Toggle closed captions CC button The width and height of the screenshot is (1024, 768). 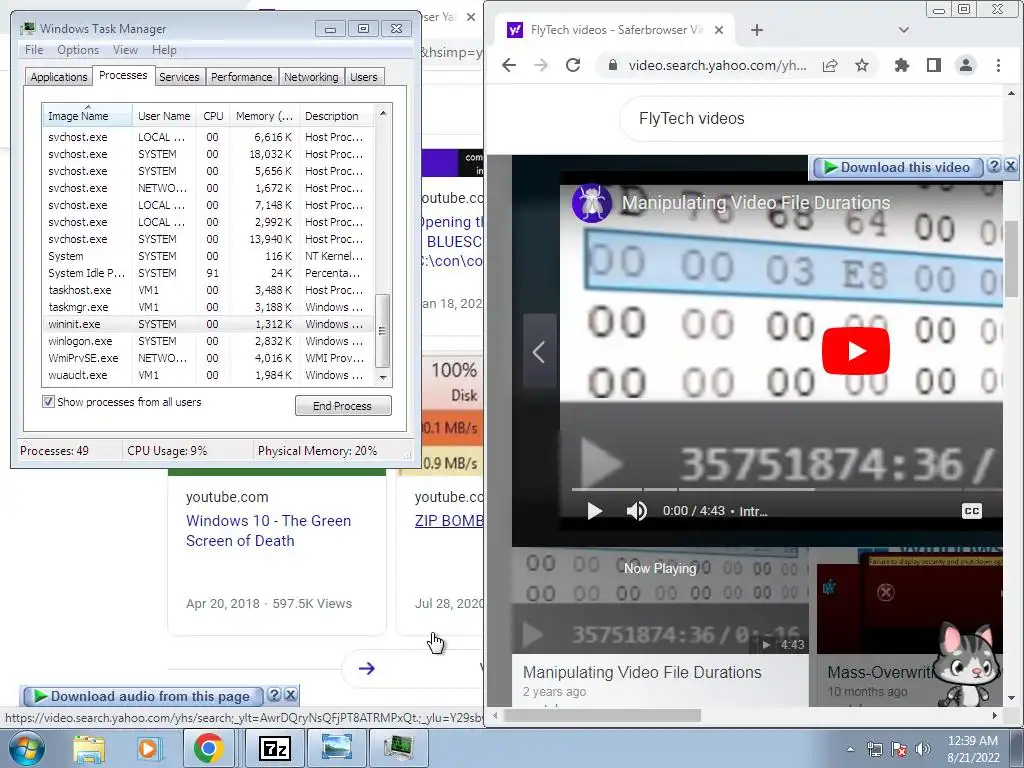972,511
